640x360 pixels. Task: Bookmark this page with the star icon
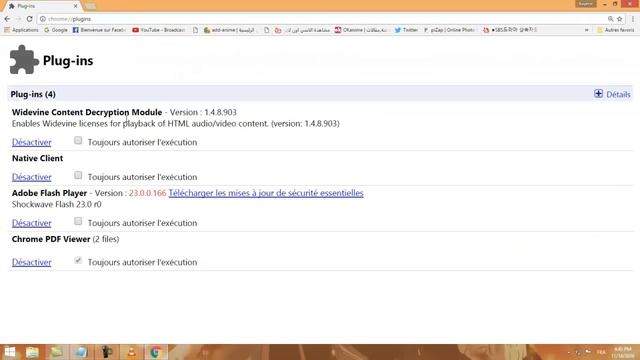620,19
